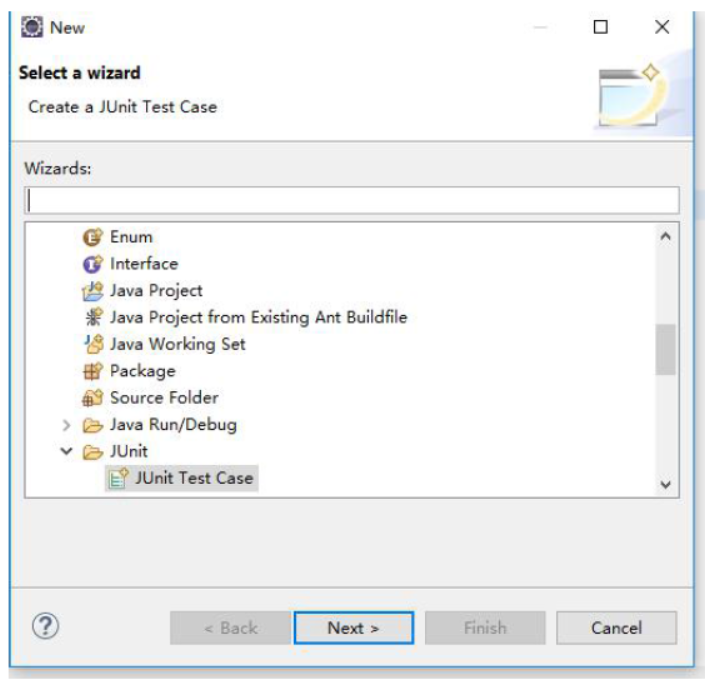Collapse the JUnit folder

[67, 451]
